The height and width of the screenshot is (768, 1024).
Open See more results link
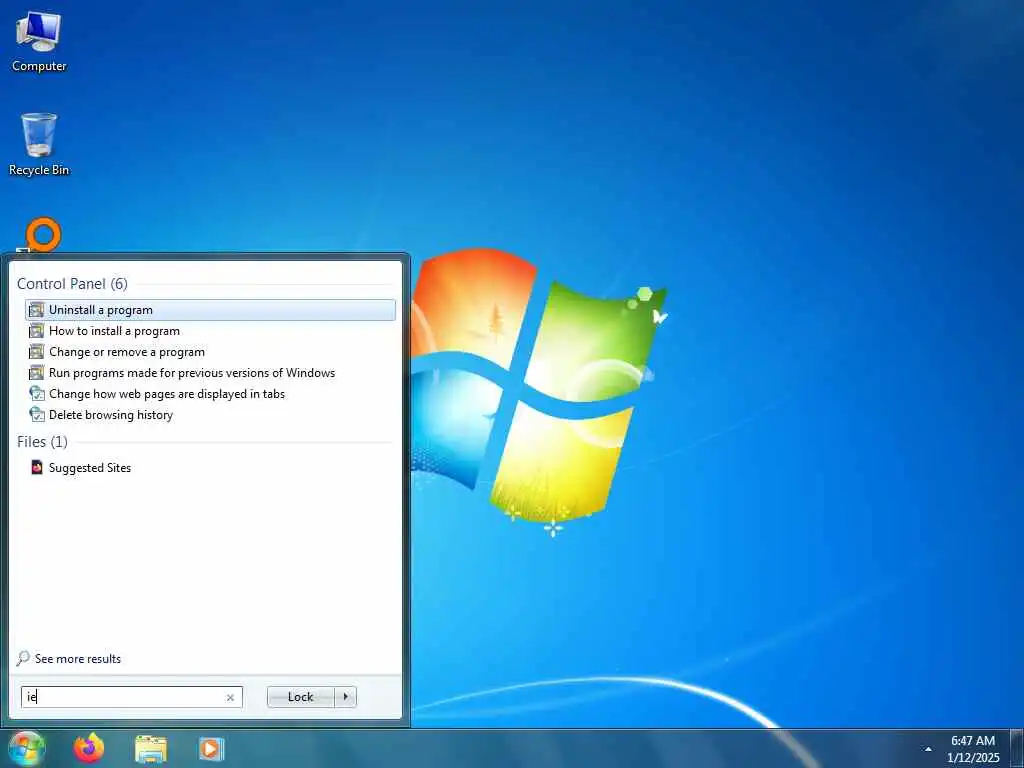78,659
